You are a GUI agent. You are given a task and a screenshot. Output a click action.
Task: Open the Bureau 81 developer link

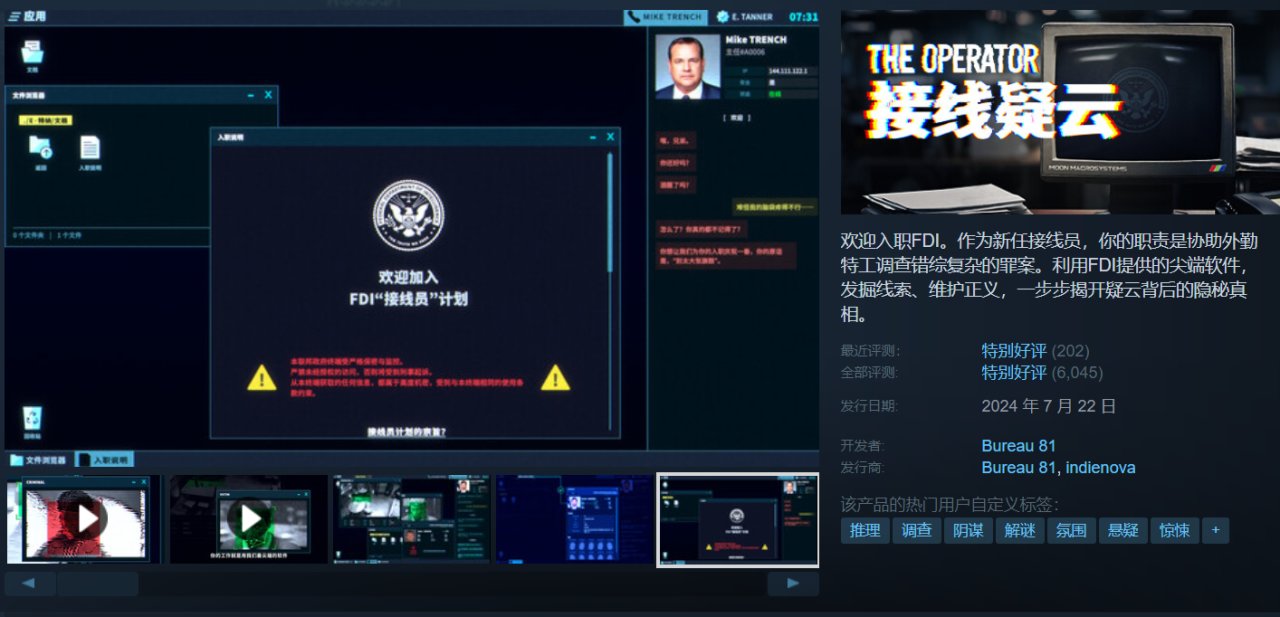tap(1018, 446)
